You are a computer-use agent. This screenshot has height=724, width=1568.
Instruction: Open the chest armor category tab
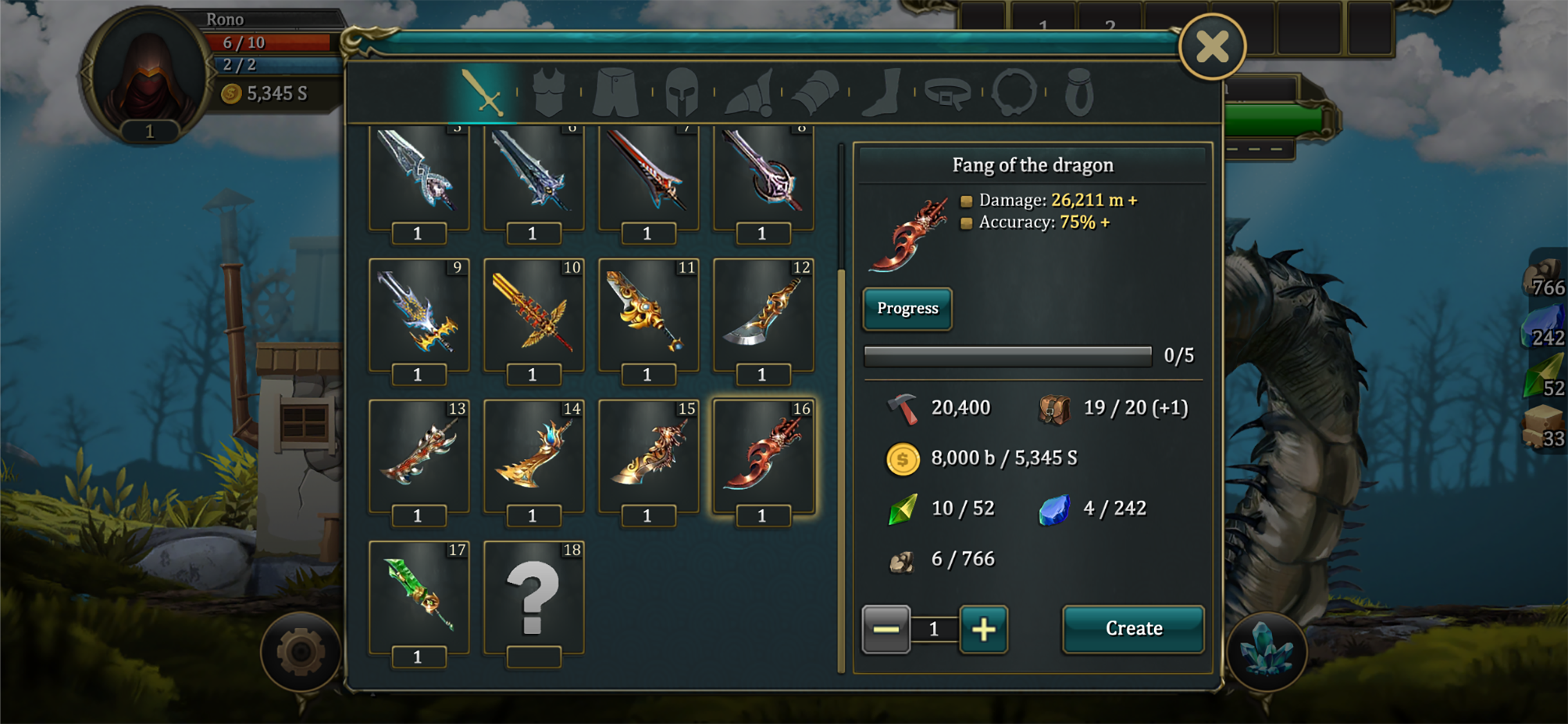549,93
